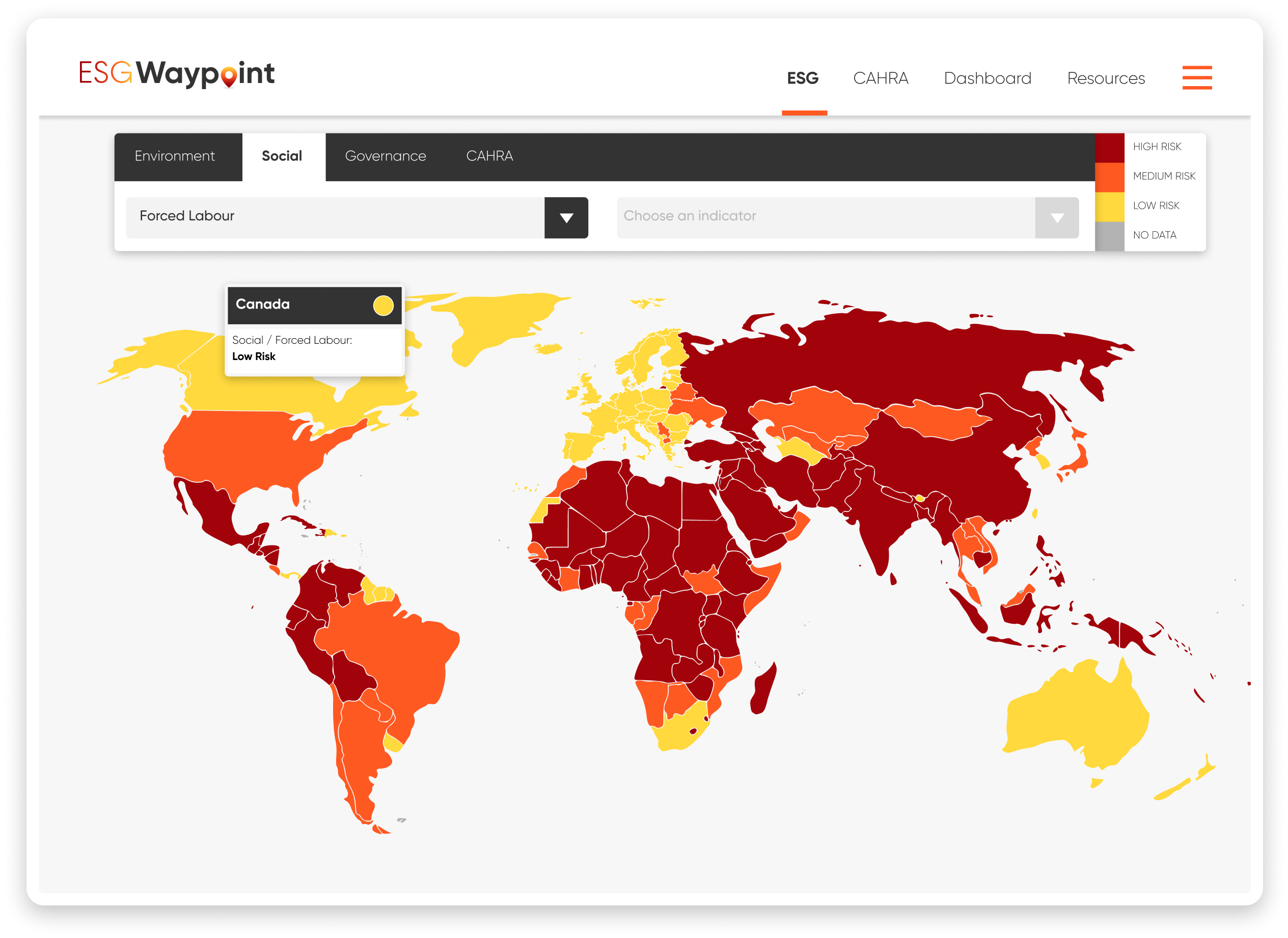This screenshot has height=938, width=1288.
Task: Click the greyed indicator dropdown arrow
Action: coord(1056,217)
